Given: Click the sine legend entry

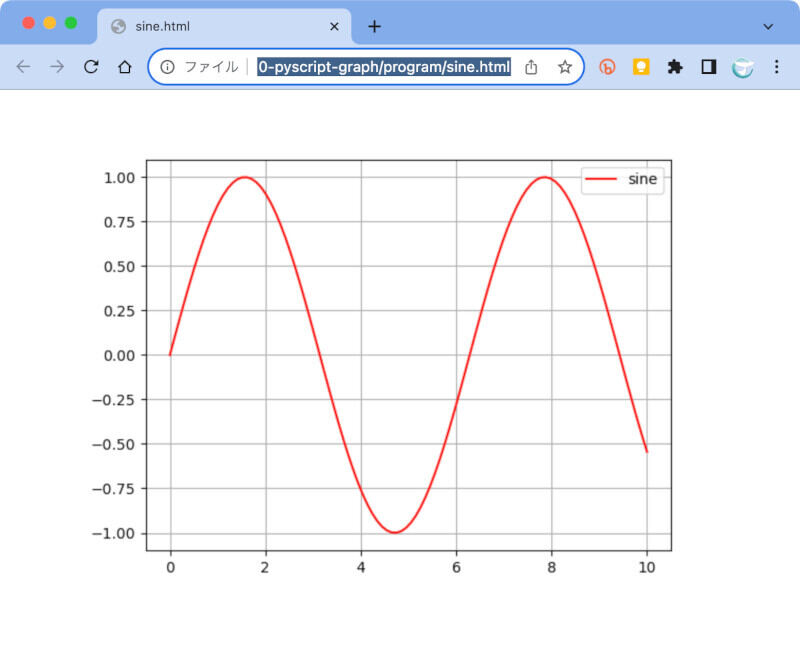Looking at the screenshot, I should [x=622, y=179].
